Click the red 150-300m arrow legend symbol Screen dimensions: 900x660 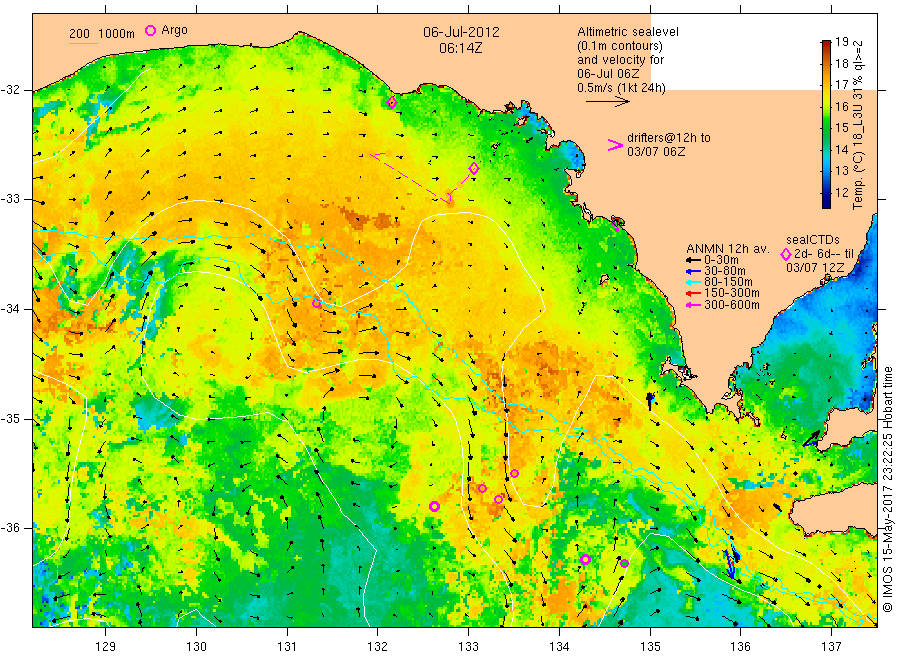coord(693,293)
